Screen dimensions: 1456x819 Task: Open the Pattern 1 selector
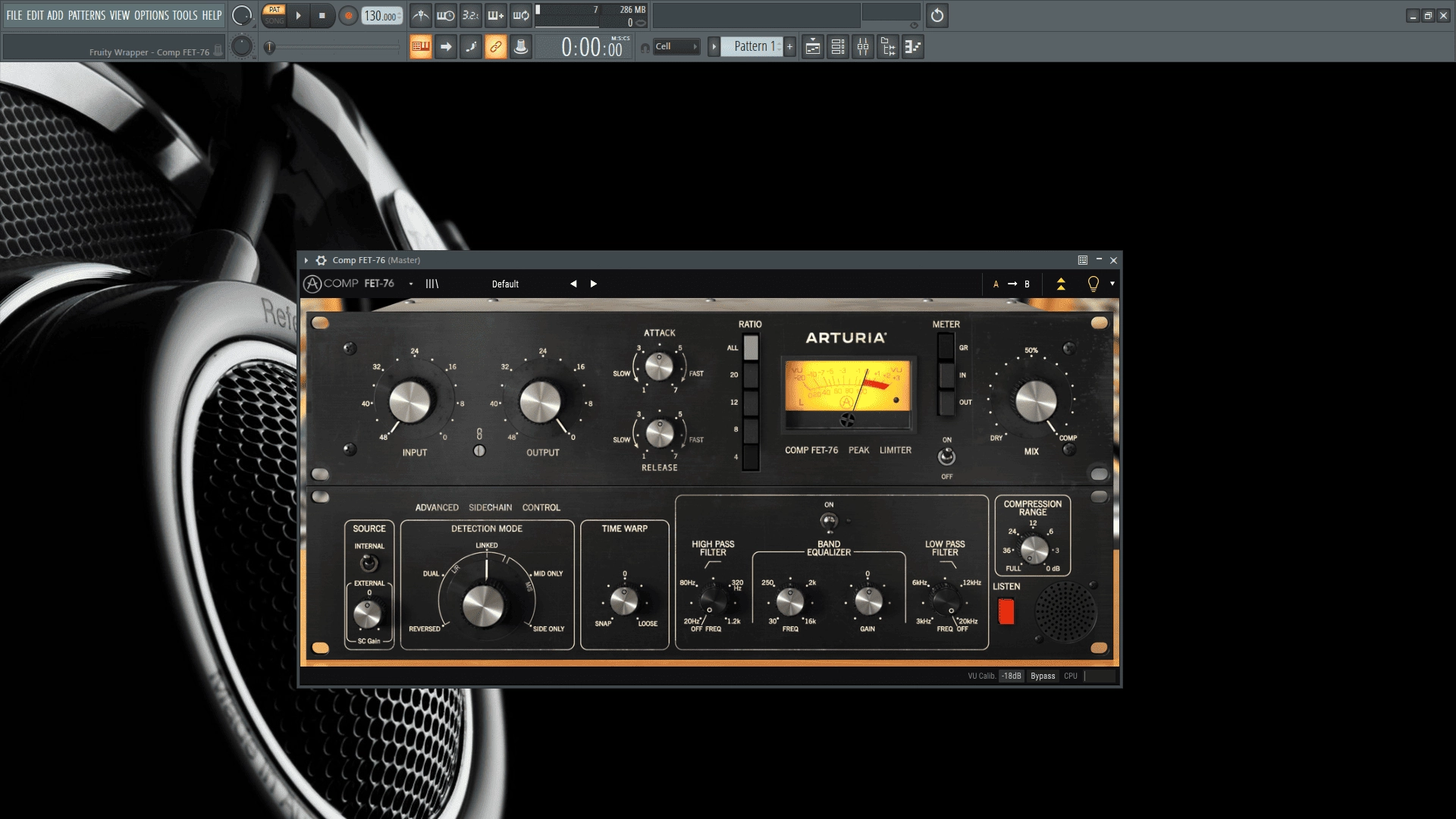pos(754,46)
